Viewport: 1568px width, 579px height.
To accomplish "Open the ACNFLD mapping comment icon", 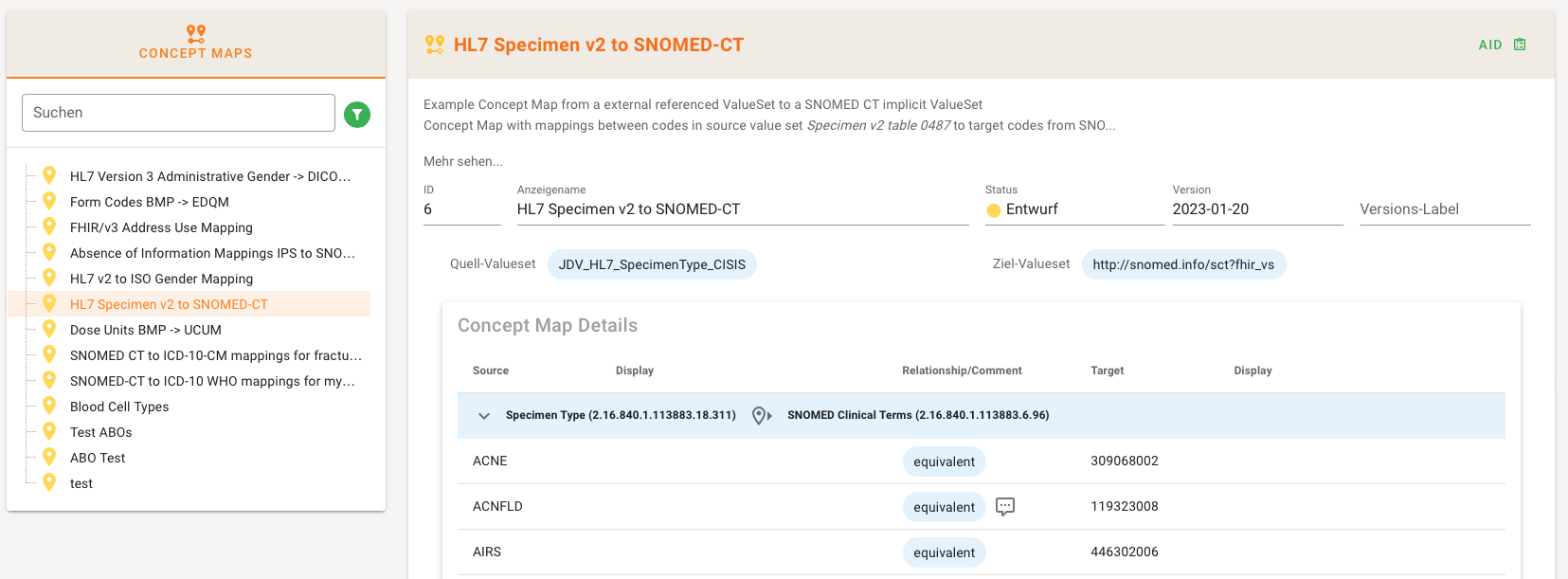I will [1005, 506].
